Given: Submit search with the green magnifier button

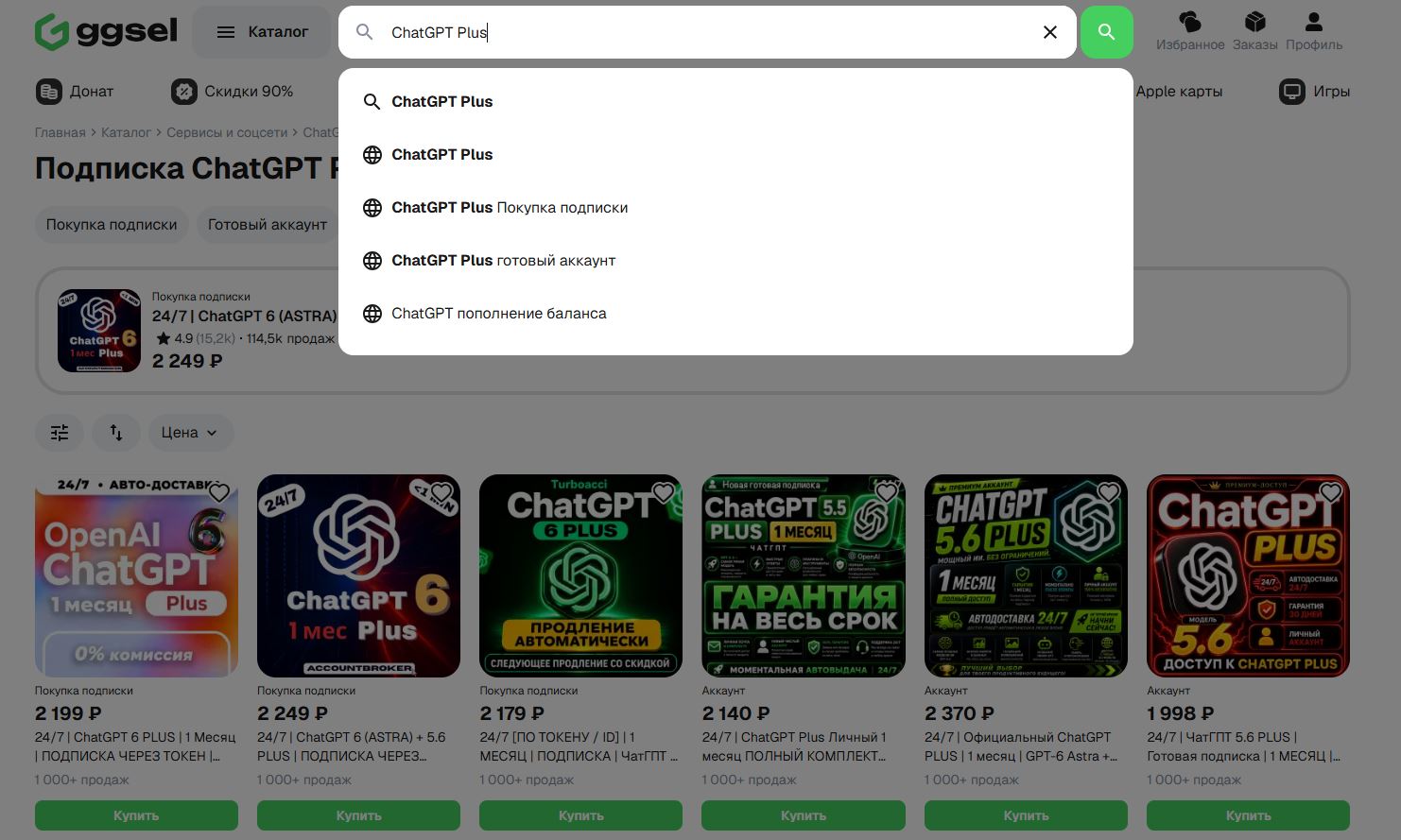Looking at the screenshot, I should point(1106,32).
